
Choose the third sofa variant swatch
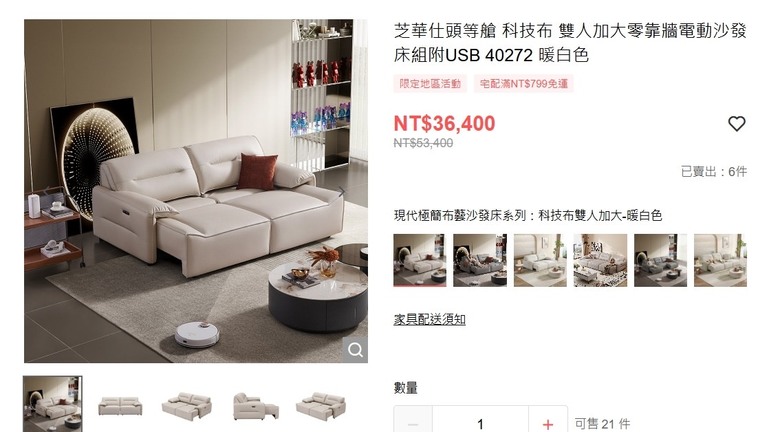(x=540, y=260)
